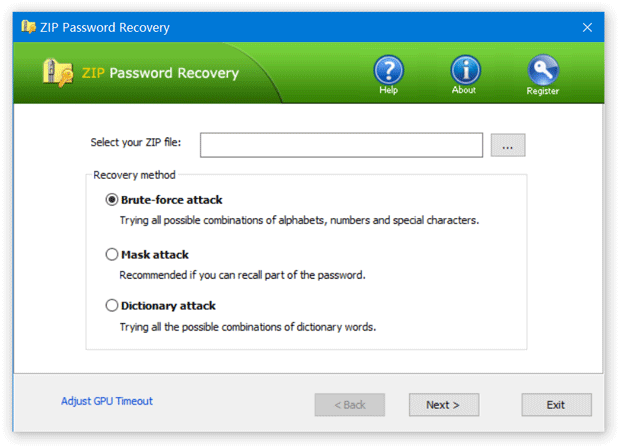Click the < Back button

pos(349,405)
